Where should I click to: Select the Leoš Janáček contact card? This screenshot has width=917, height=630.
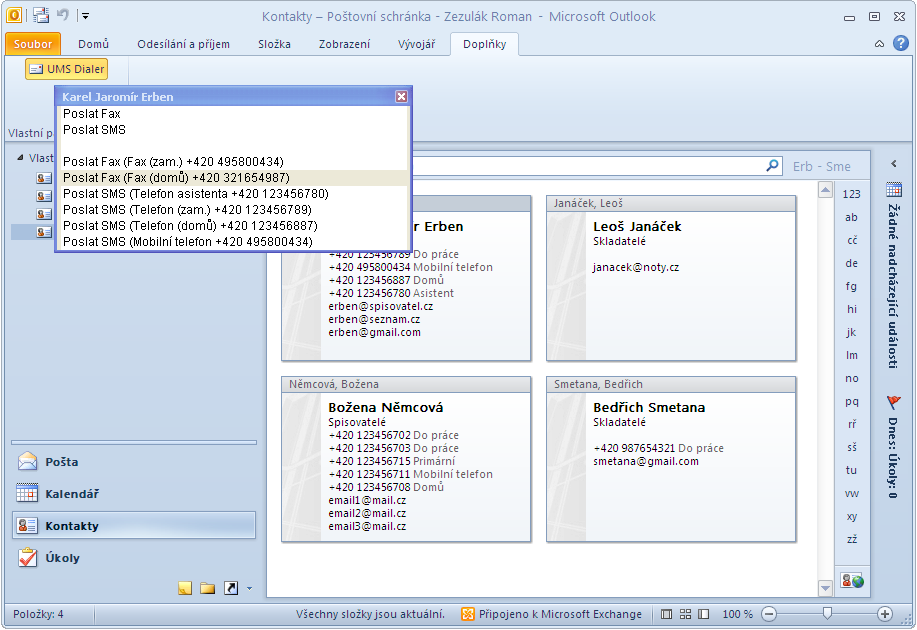click(671, 278)
